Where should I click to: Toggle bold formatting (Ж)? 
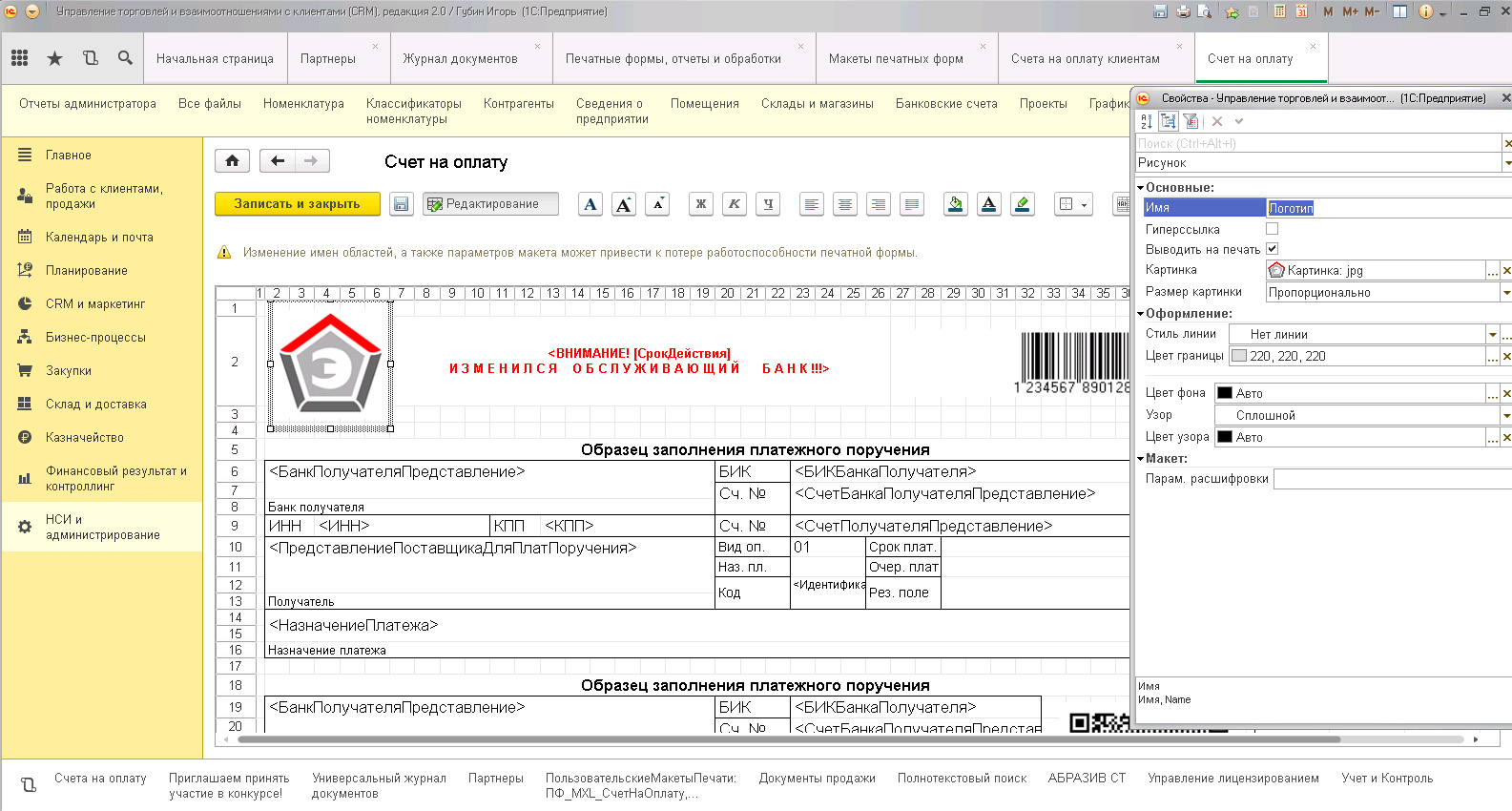point(701,204)
